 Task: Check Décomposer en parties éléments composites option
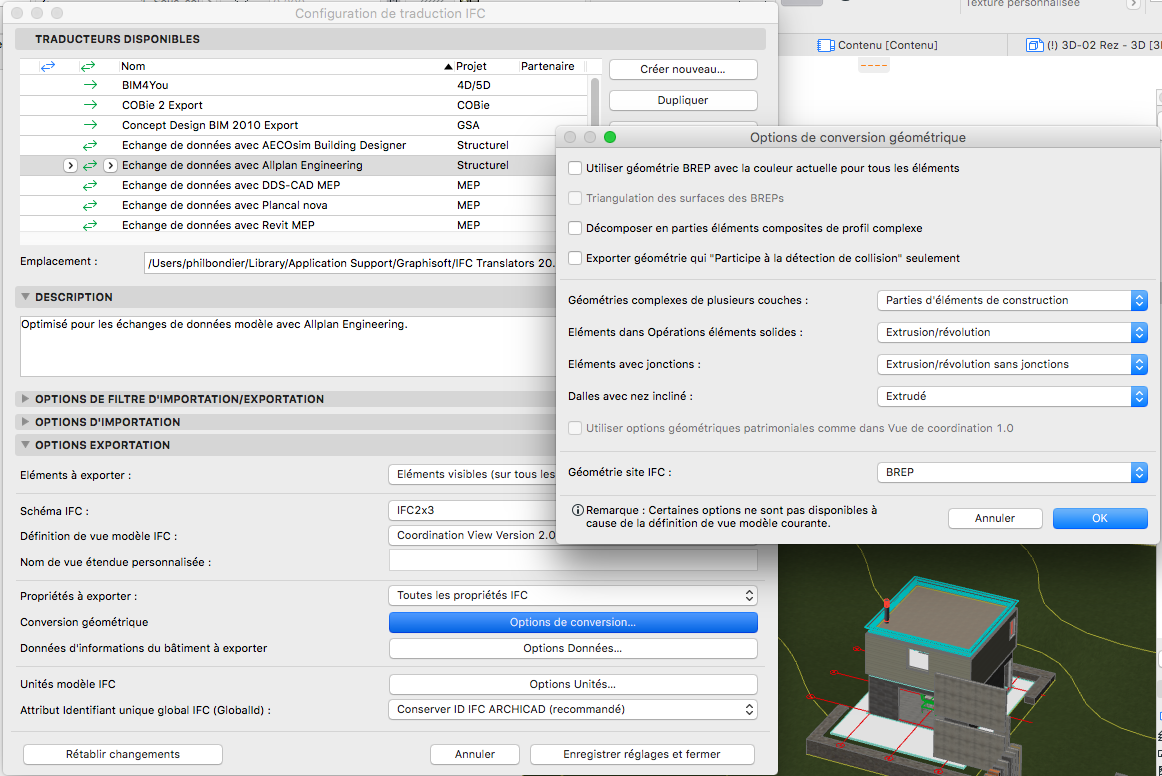point(575,228)
